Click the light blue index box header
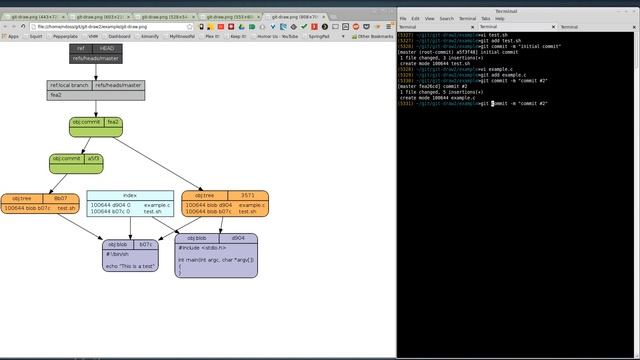Screen dimensions: 640x360 (x=130, y=196)
